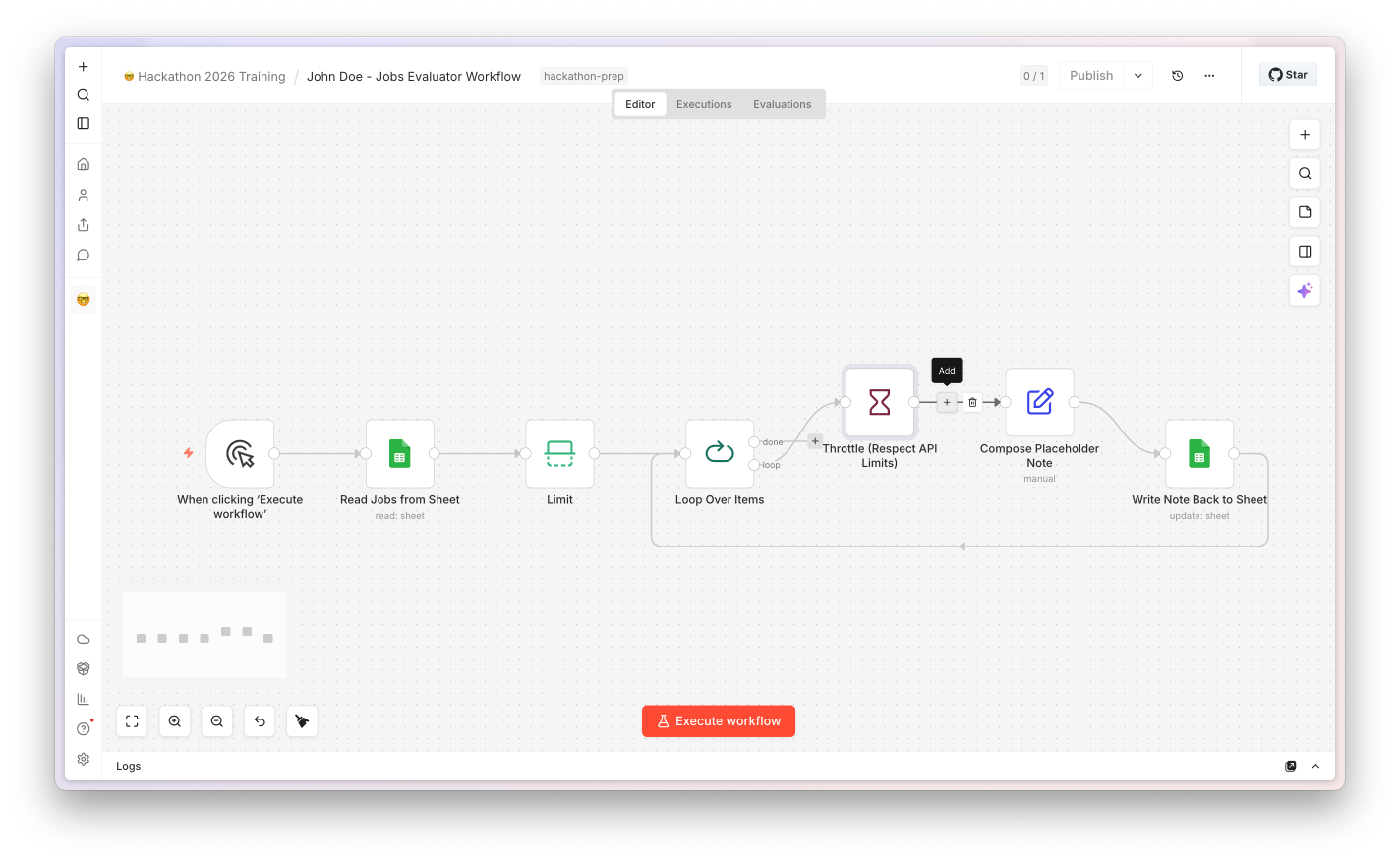Click the Logs label
The image size is (1400, 863).
click(x=129, y=767)
